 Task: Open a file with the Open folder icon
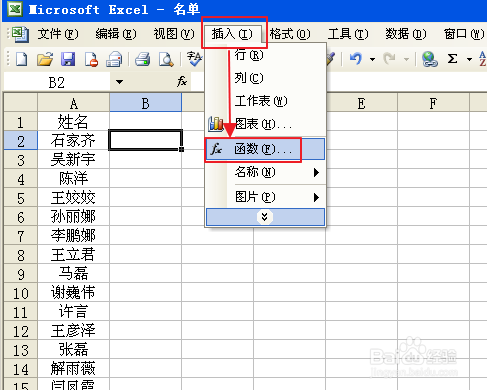45,59
